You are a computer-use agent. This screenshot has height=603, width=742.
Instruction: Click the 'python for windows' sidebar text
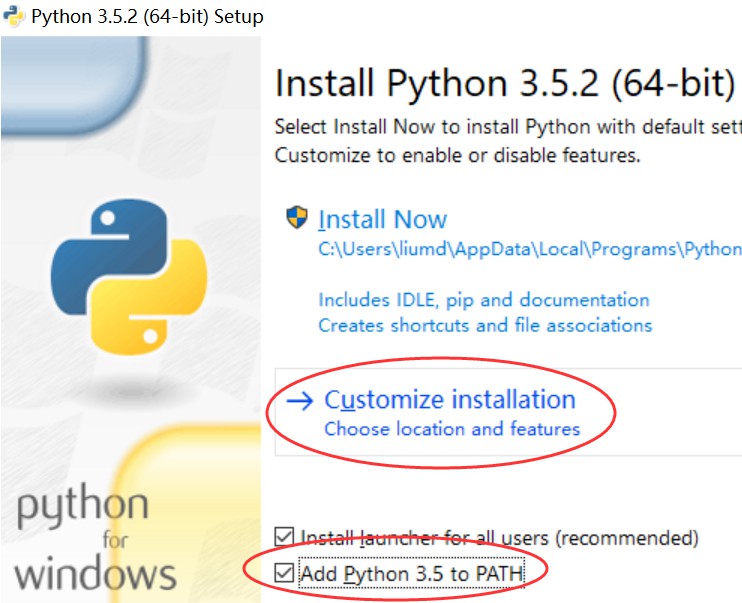click(x=95, y=538)
